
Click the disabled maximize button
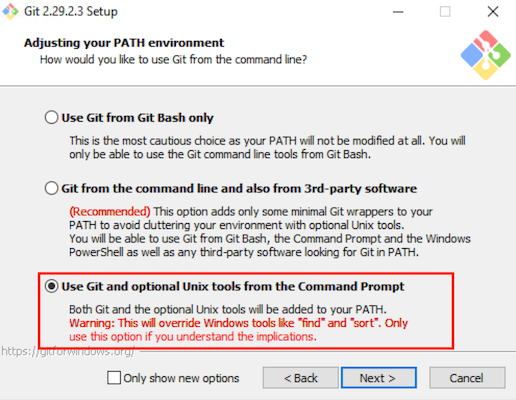[445, 12]
